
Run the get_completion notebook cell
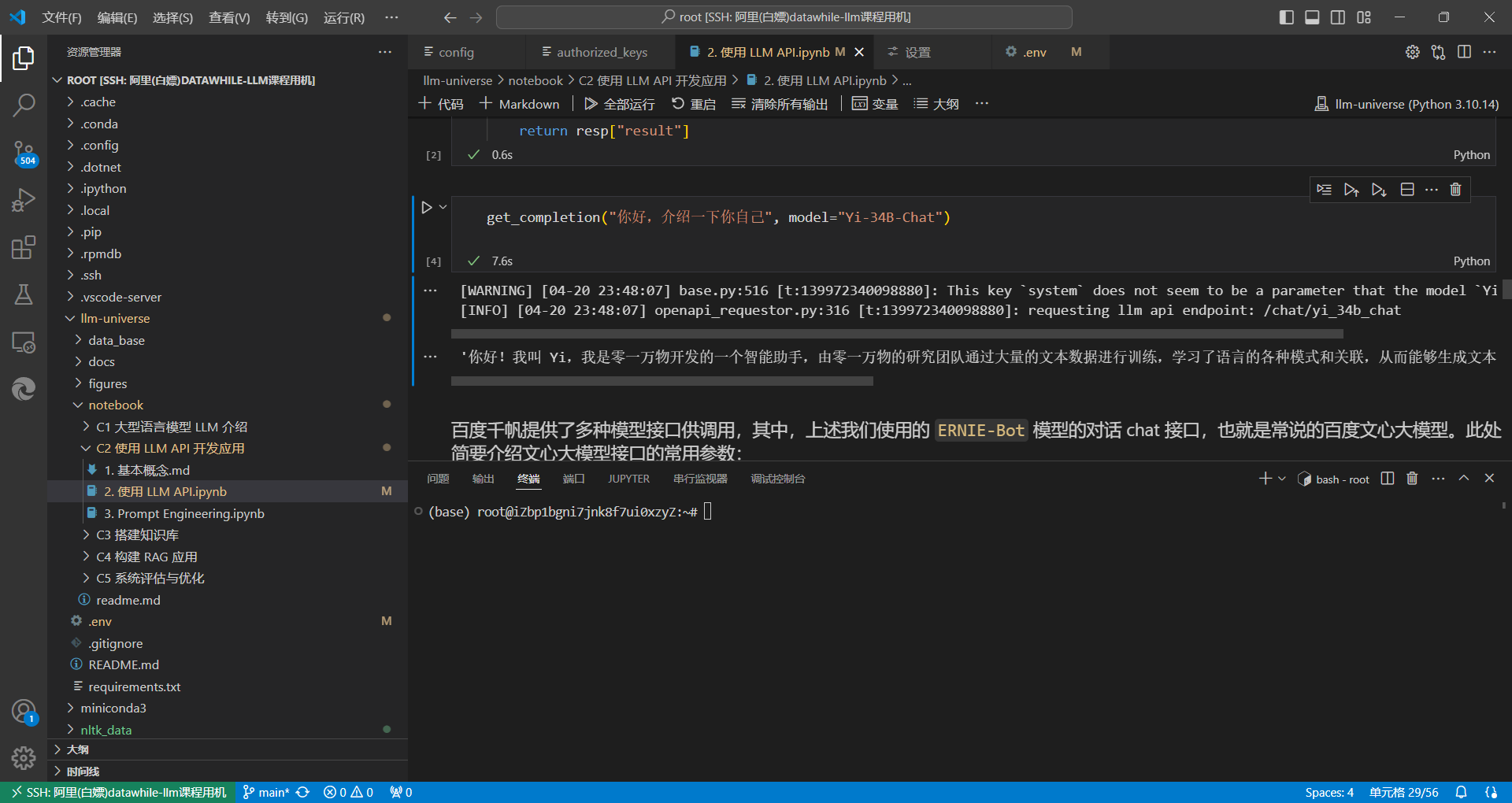(427, 208)
